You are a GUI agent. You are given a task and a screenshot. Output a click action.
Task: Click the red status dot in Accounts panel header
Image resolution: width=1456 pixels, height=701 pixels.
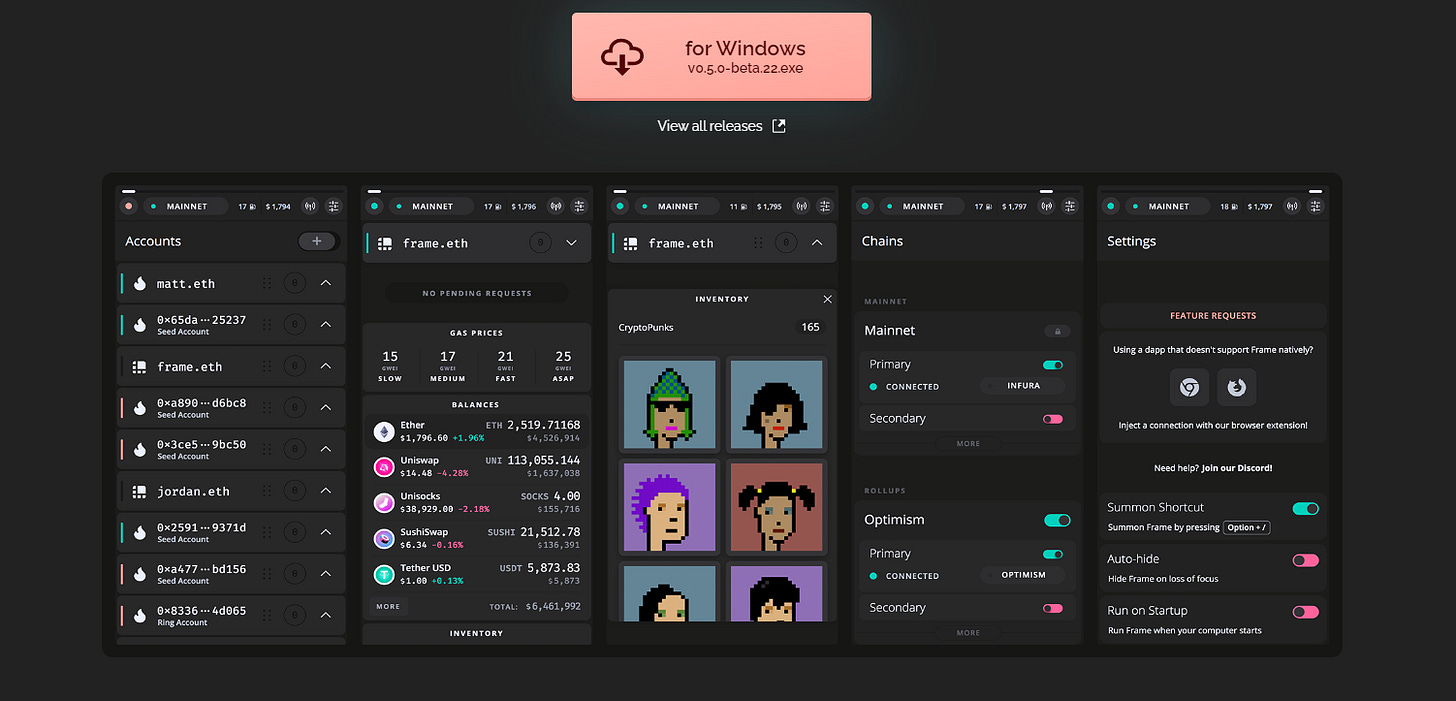tap(128, 207)
